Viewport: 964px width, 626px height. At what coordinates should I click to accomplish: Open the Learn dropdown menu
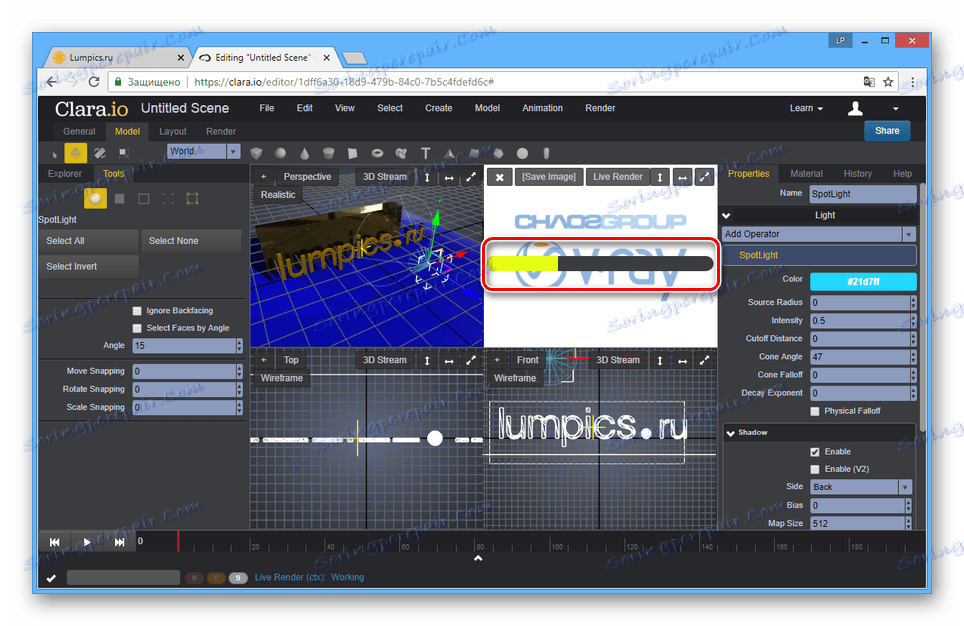[806, 108]
